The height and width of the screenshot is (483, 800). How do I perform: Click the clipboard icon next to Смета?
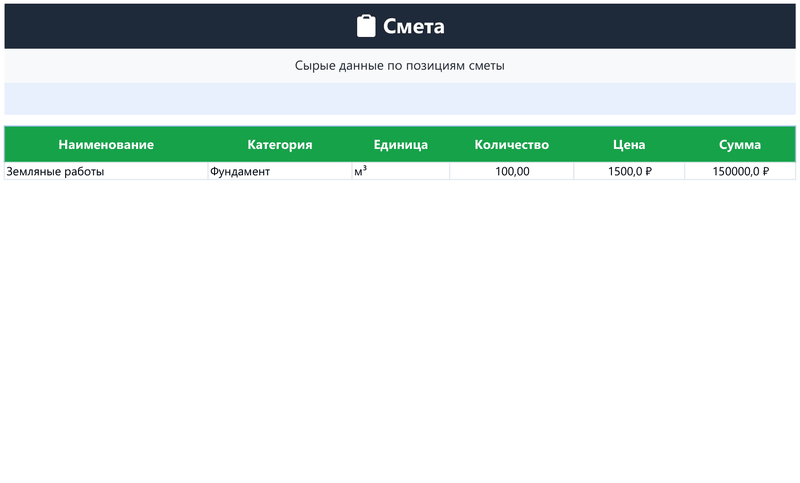coord(366,26)
